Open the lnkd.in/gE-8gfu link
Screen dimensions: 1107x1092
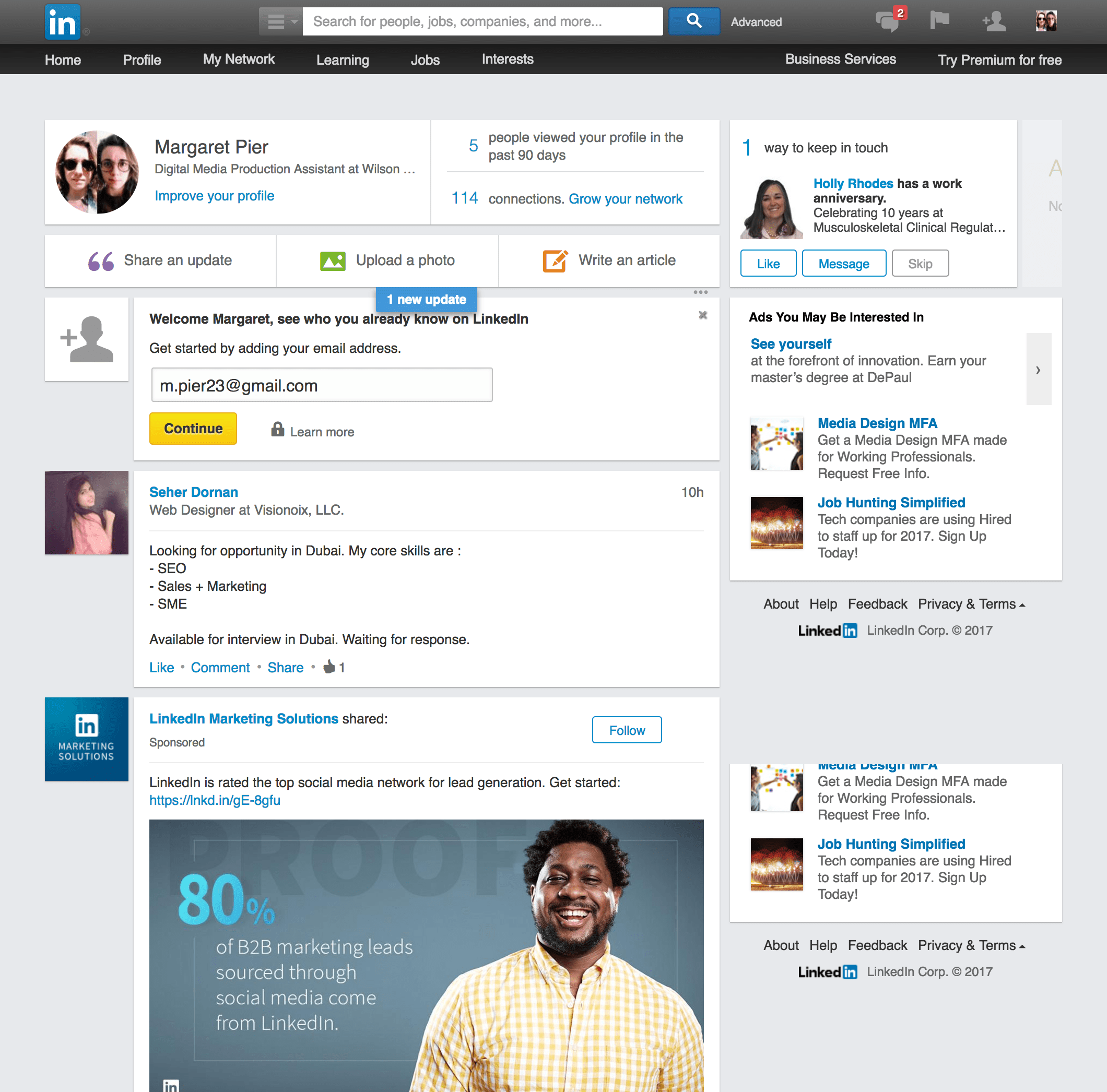pyautogui.click(x=215, y=800)
